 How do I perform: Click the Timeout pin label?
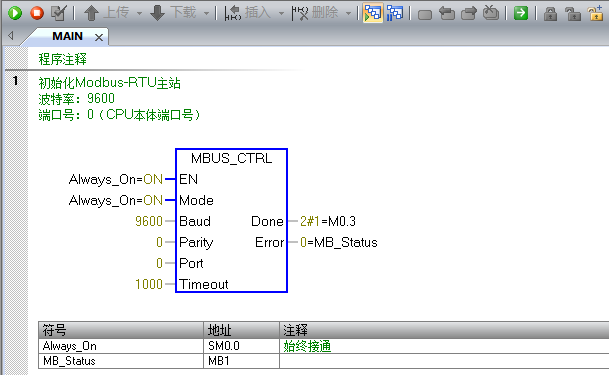204,284
